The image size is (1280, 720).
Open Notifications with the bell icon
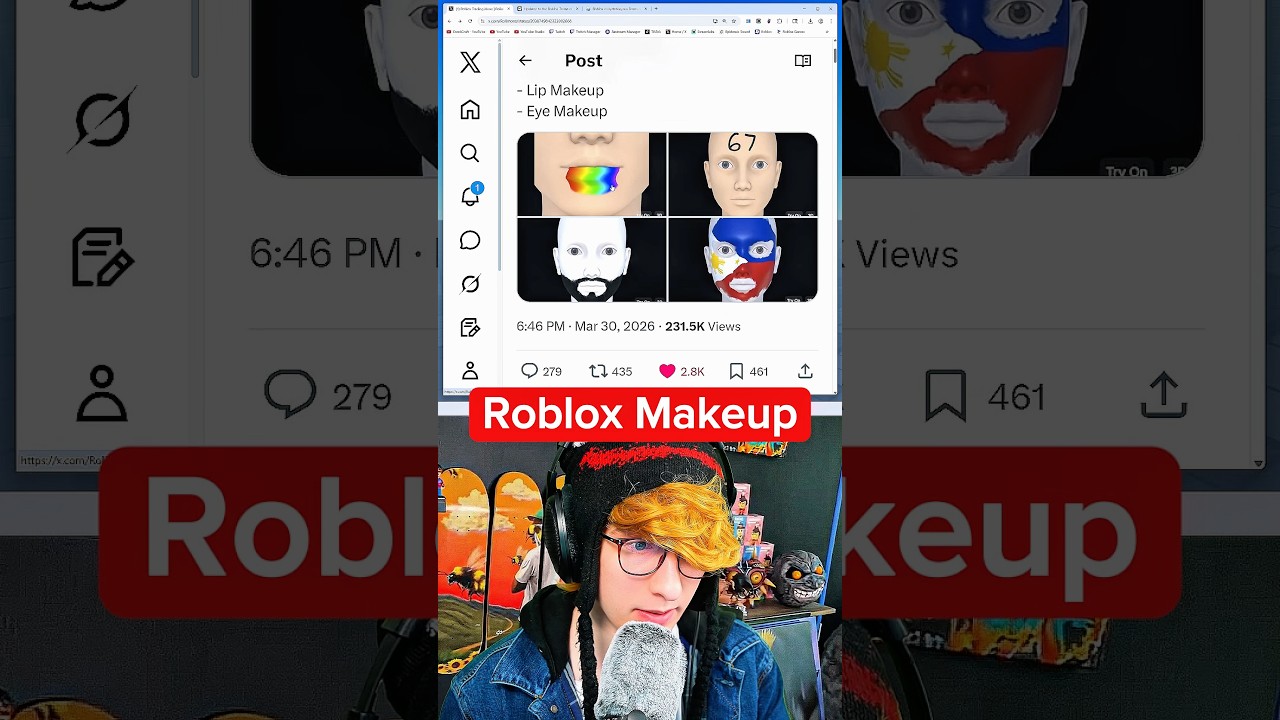click(470, 196)
